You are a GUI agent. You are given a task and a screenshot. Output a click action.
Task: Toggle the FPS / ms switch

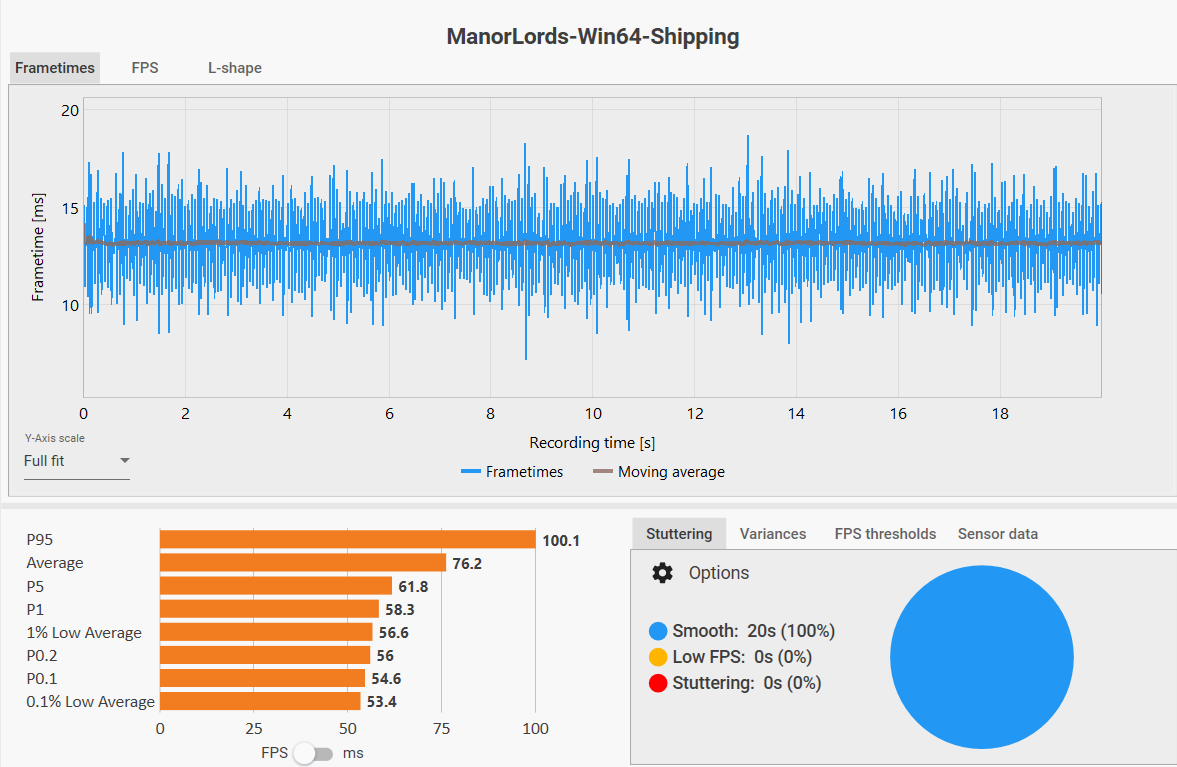click(314, 753)
